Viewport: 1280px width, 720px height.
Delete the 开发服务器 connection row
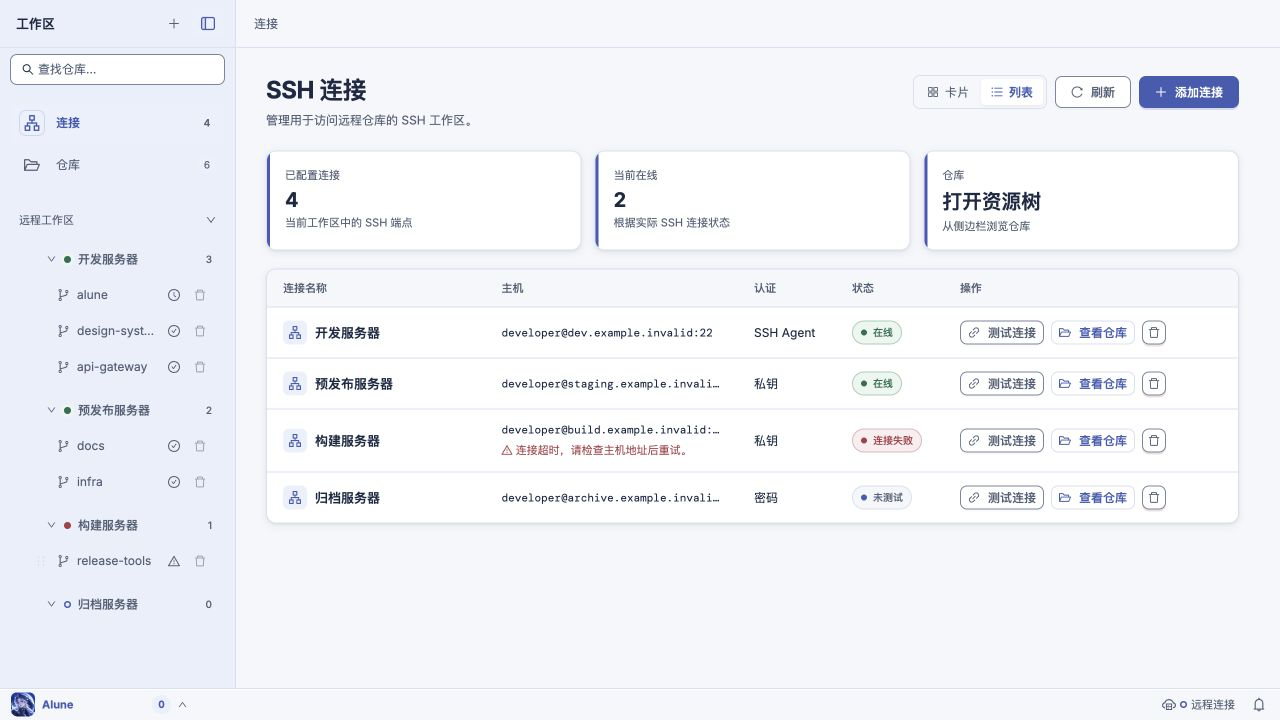click(1154, 333)
